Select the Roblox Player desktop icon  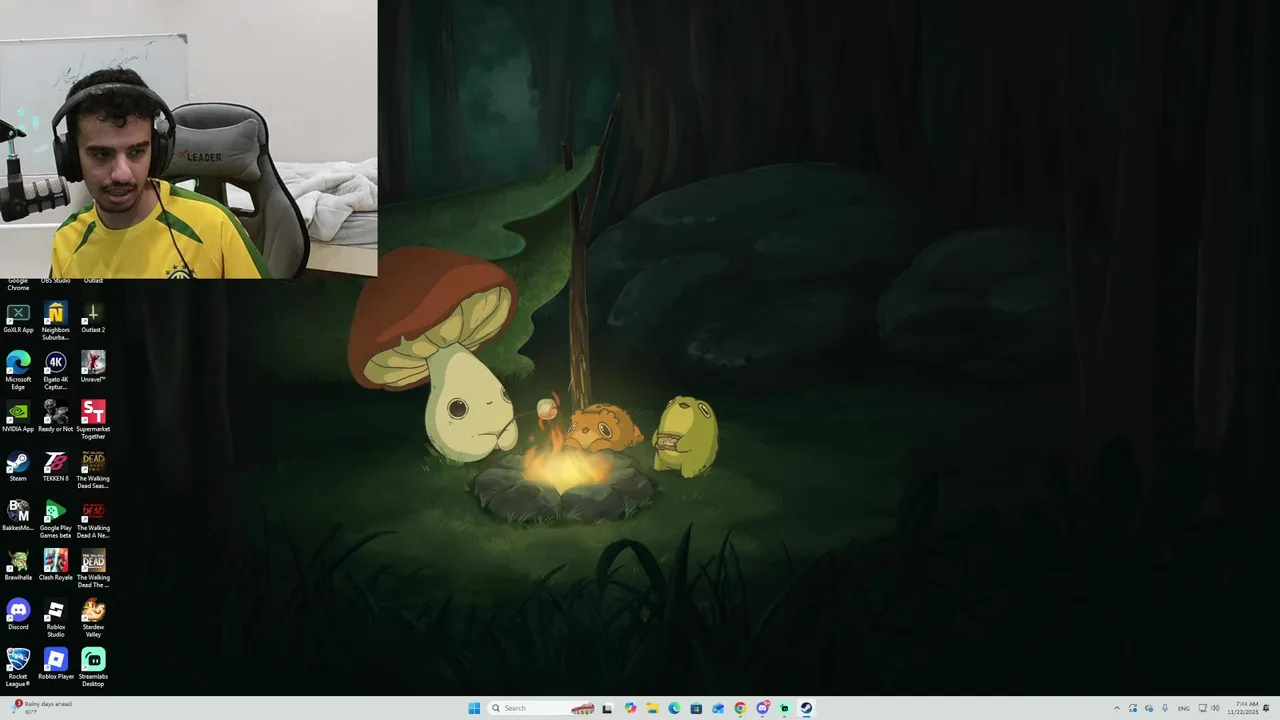[55, 664]
